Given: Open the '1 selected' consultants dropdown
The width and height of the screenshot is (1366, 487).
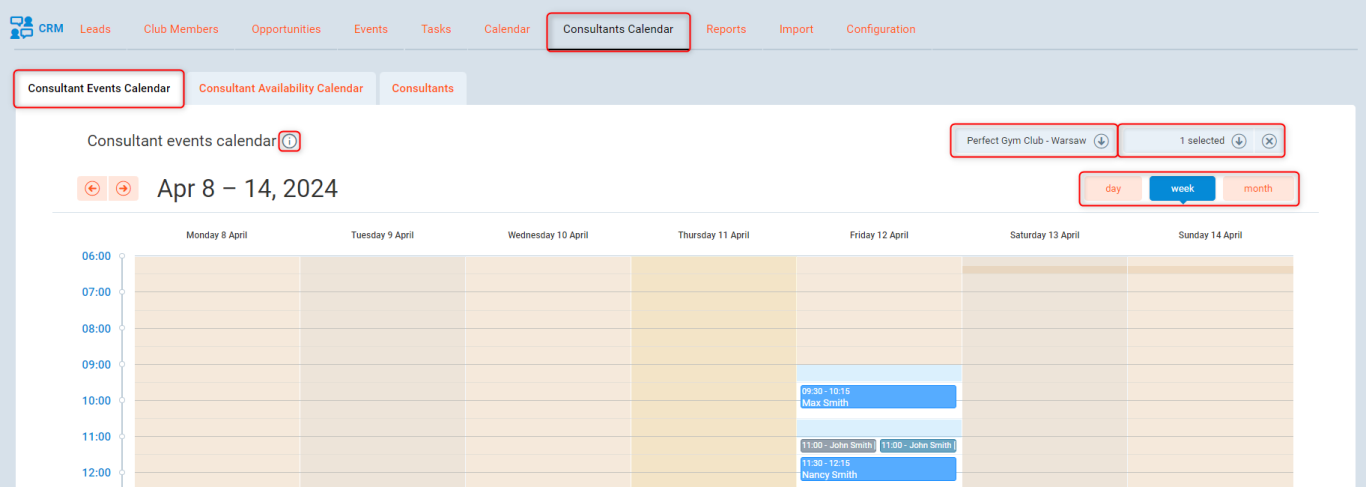Looking at the screenshot, I should point(1190,141).
